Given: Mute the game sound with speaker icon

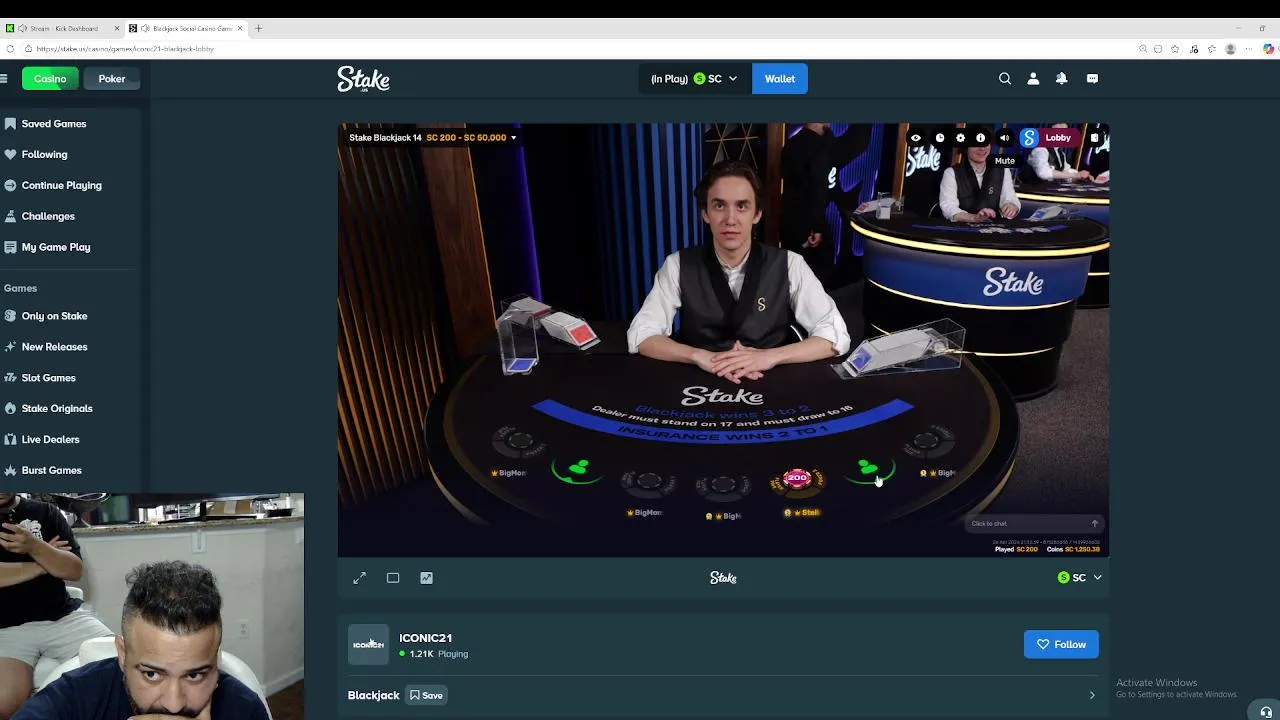Looking at the screenshot, I should 1005,138.
